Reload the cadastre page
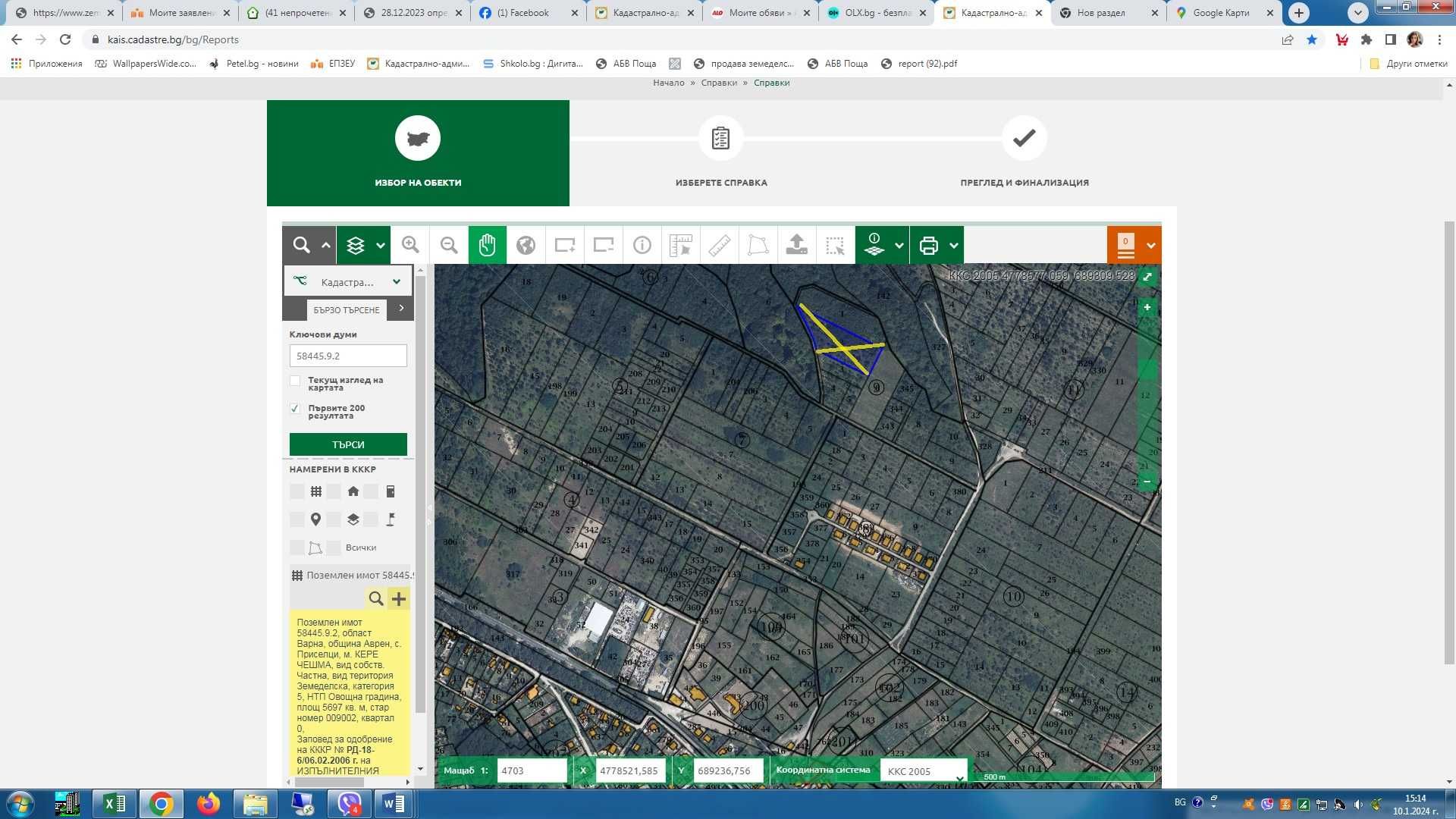Screen dimensions: 1456x819 click(65, 39)
